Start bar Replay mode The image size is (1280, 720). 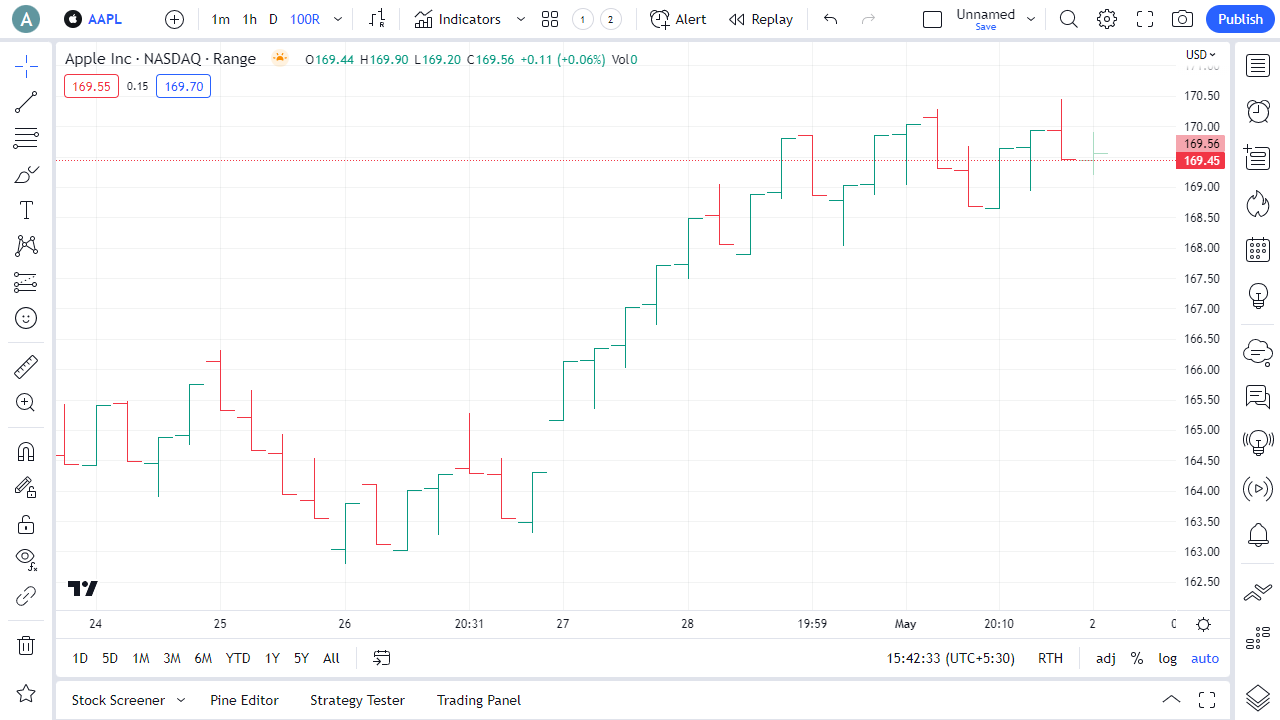(761, 19)
